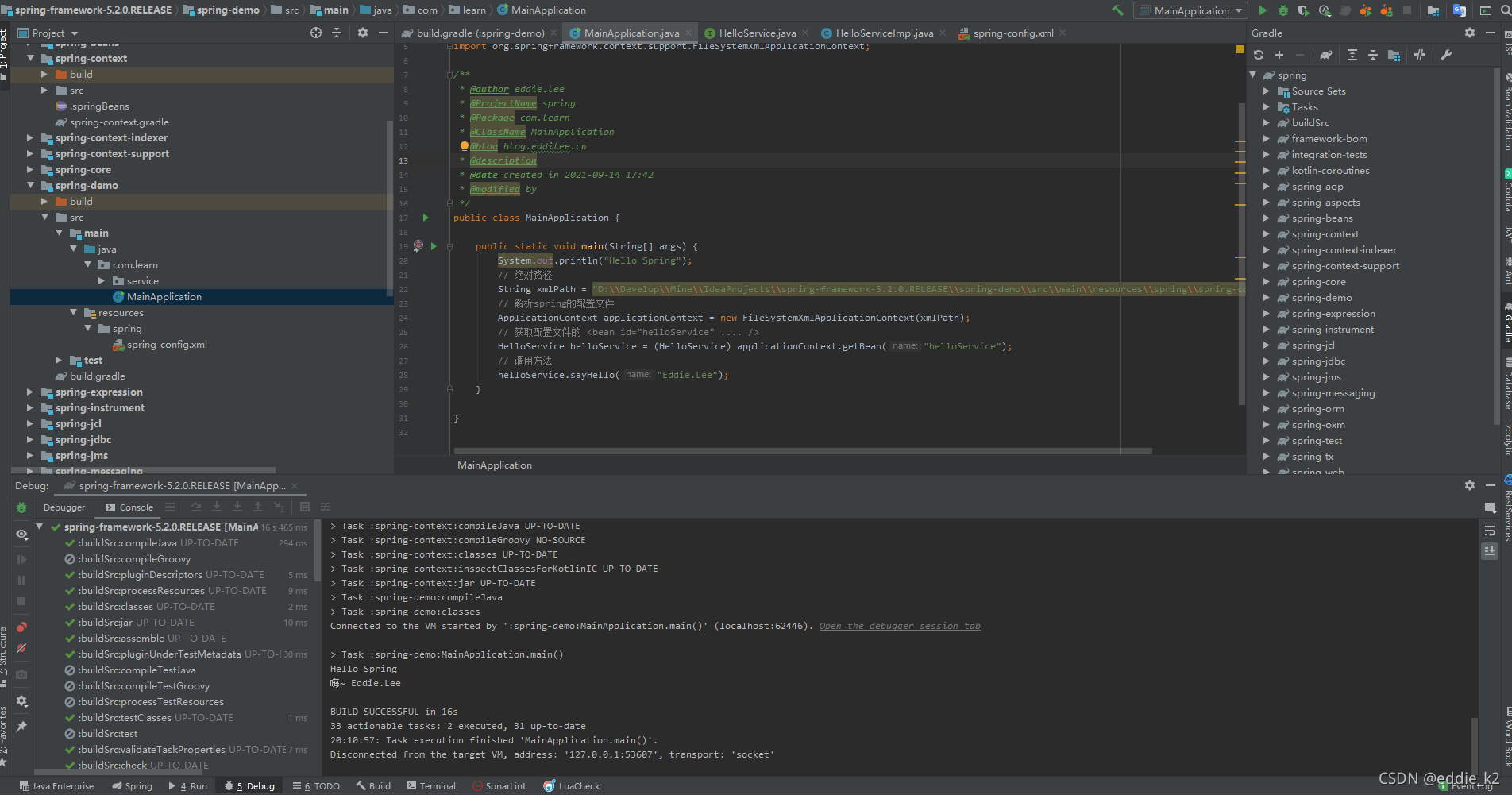Switch to the build.gradle (:spring-demo) tab

[480, 33]
